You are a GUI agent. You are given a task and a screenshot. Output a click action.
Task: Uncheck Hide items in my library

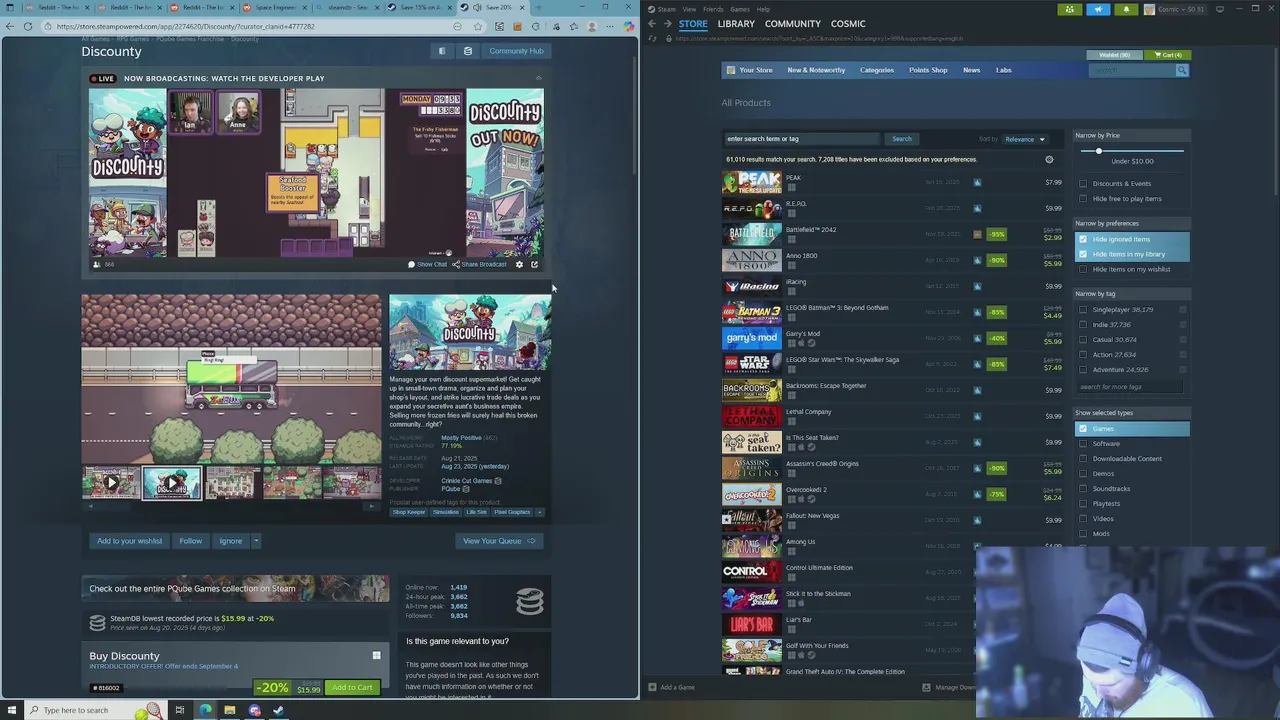coord(1083,254)
